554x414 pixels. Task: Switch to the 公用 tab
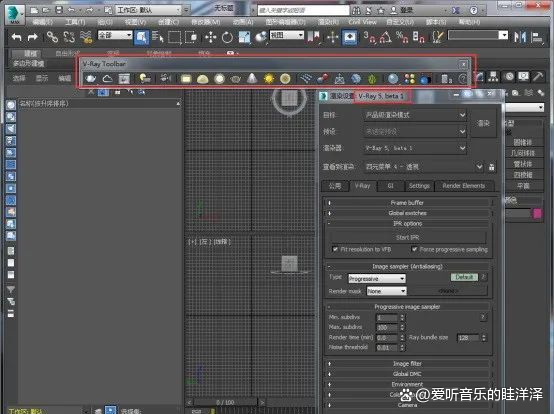click(335, 186)
